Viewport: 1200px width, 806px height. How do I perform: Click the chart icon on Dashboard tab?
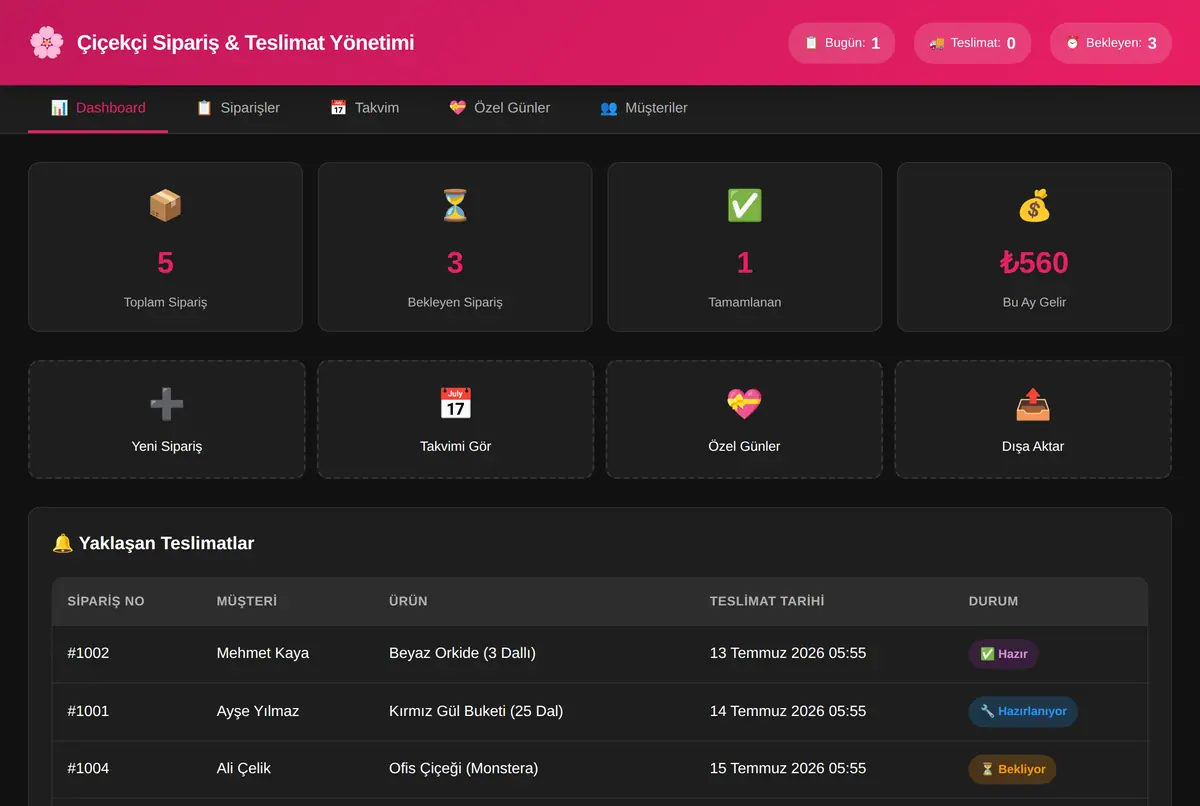pos(59,108)
